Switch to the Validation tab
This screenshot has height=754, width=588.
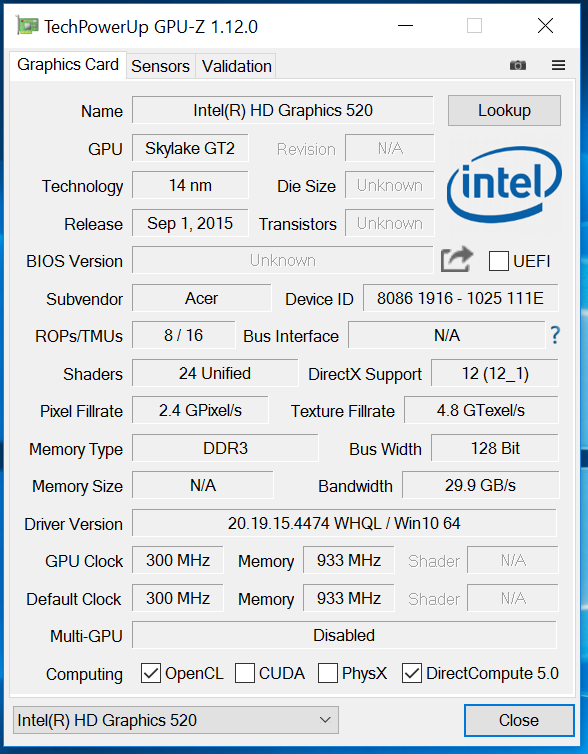click(x=237, y=66)
